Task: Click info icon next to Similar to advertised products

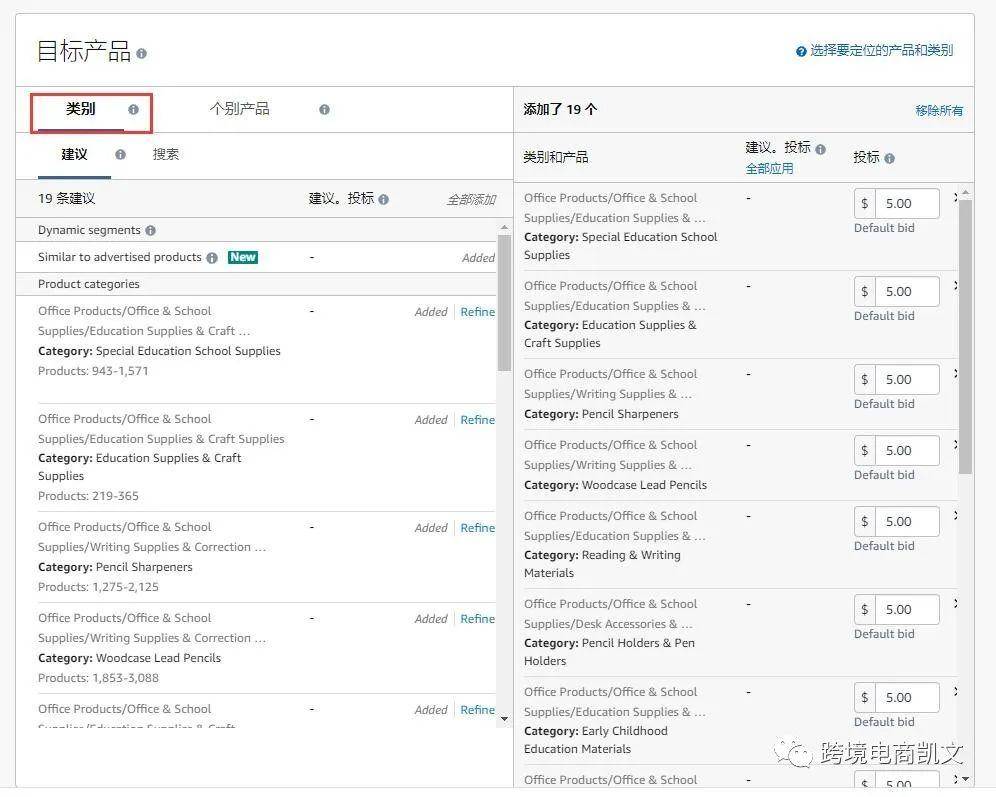Action: 212,258
